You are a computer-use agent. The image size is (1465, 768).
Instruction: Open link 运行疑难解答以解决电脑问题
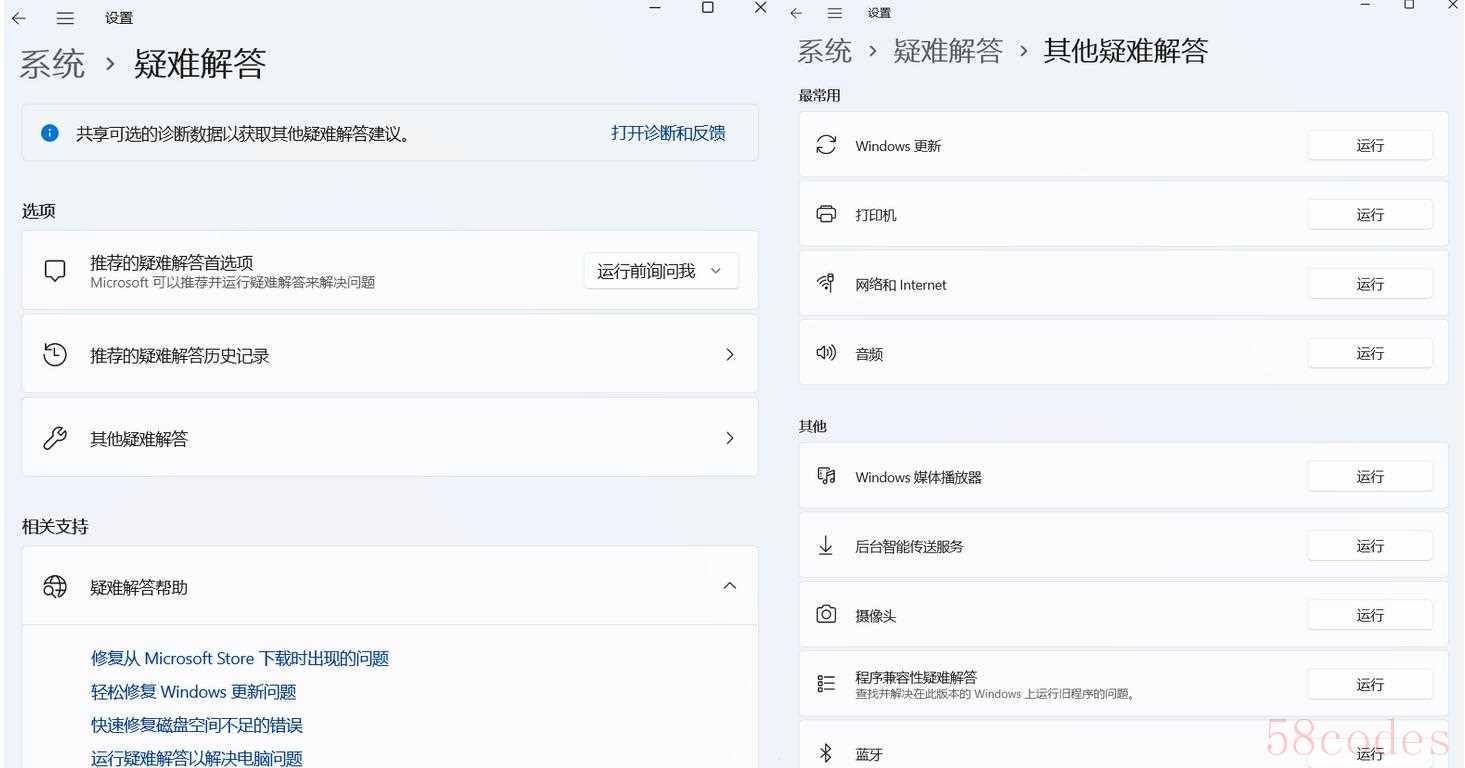pyautogui.click(x=197, y=758)
